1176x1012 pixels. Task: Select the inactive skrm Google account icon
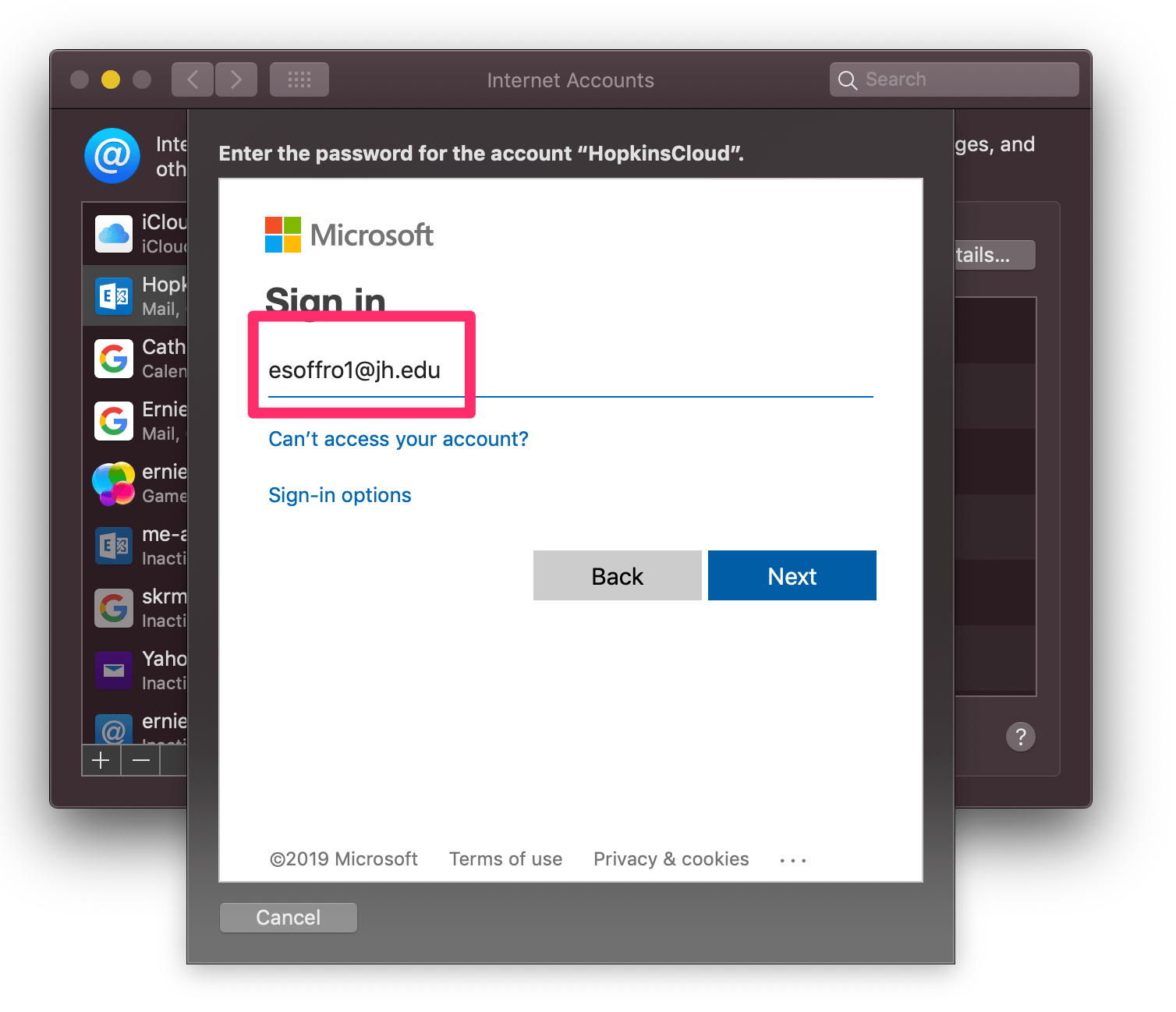[x=114, y=608]
